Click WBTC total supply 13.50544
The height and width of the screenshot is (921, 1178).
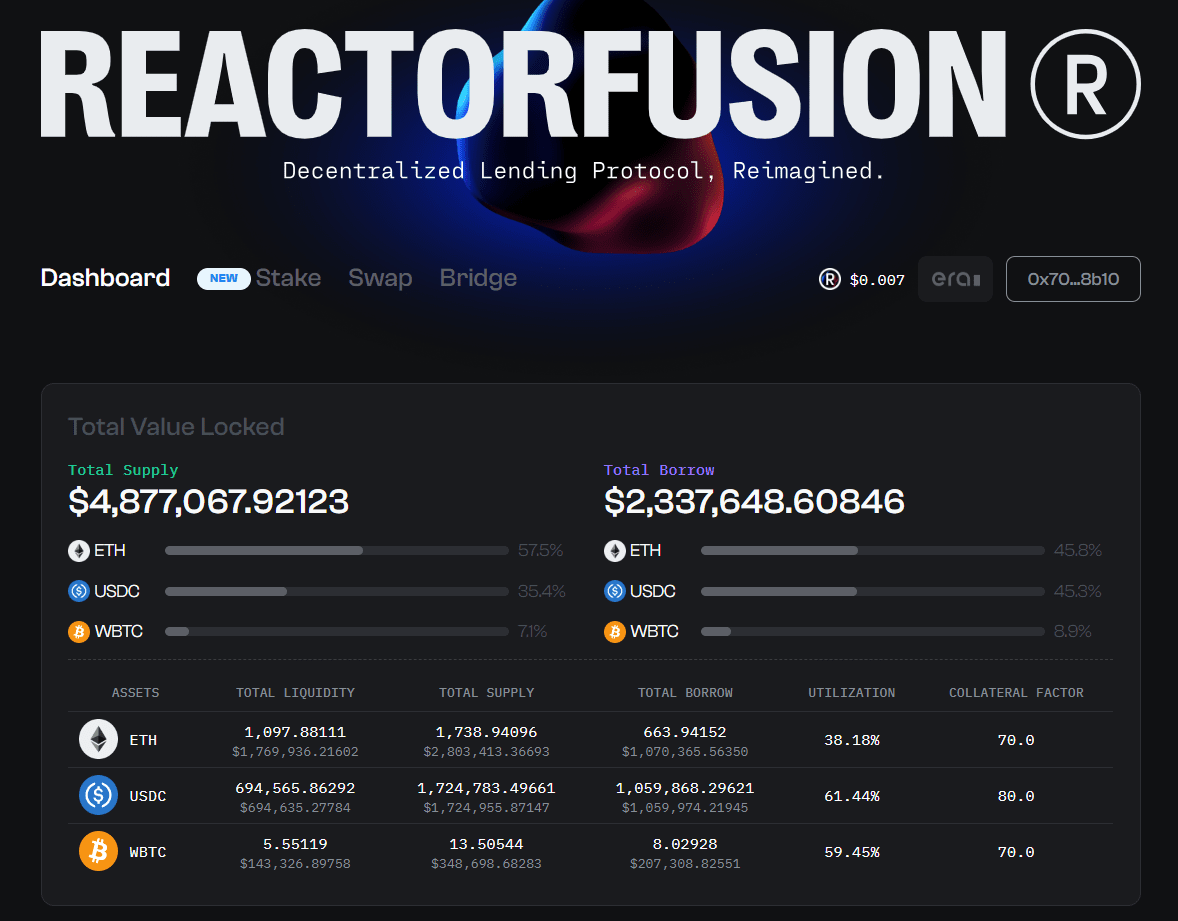coord(486,844)
